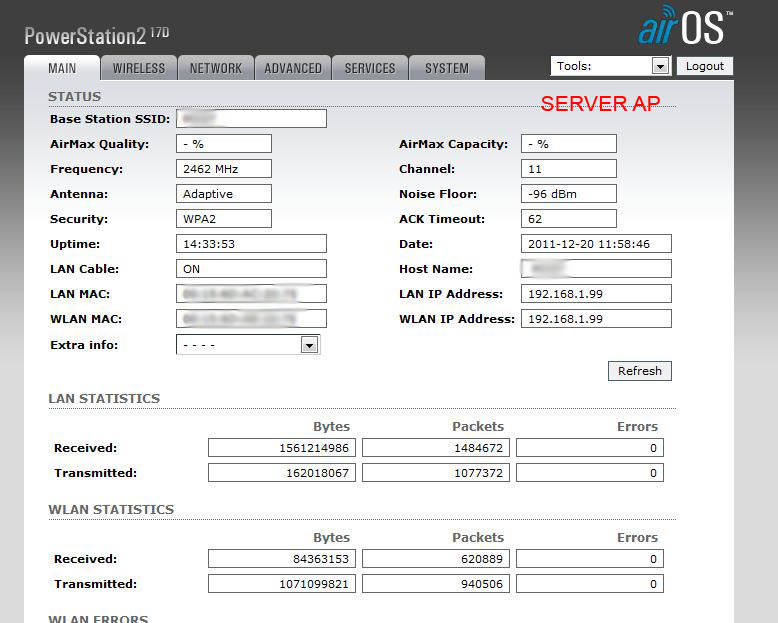Click the ACK Timeout value 62

pos(569,219)
